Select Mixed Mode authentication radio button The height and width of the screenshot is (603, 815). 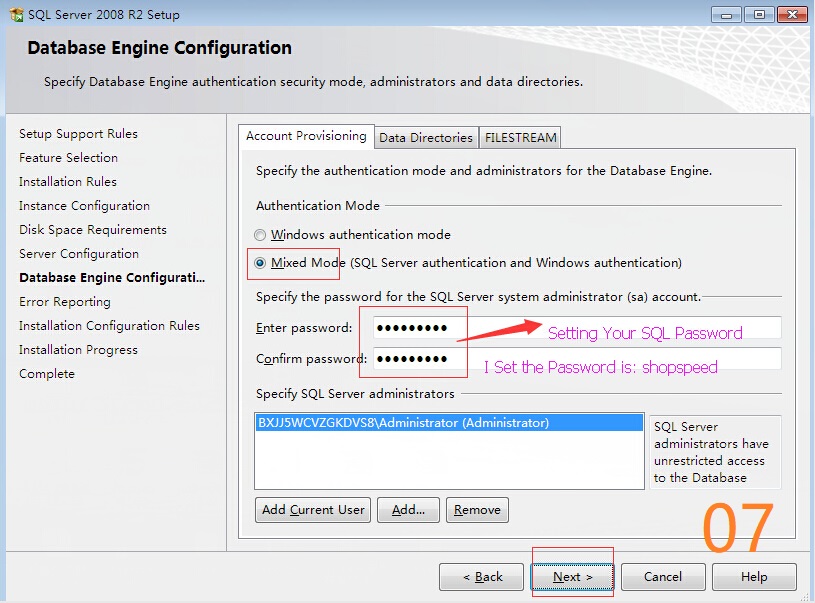261,263
